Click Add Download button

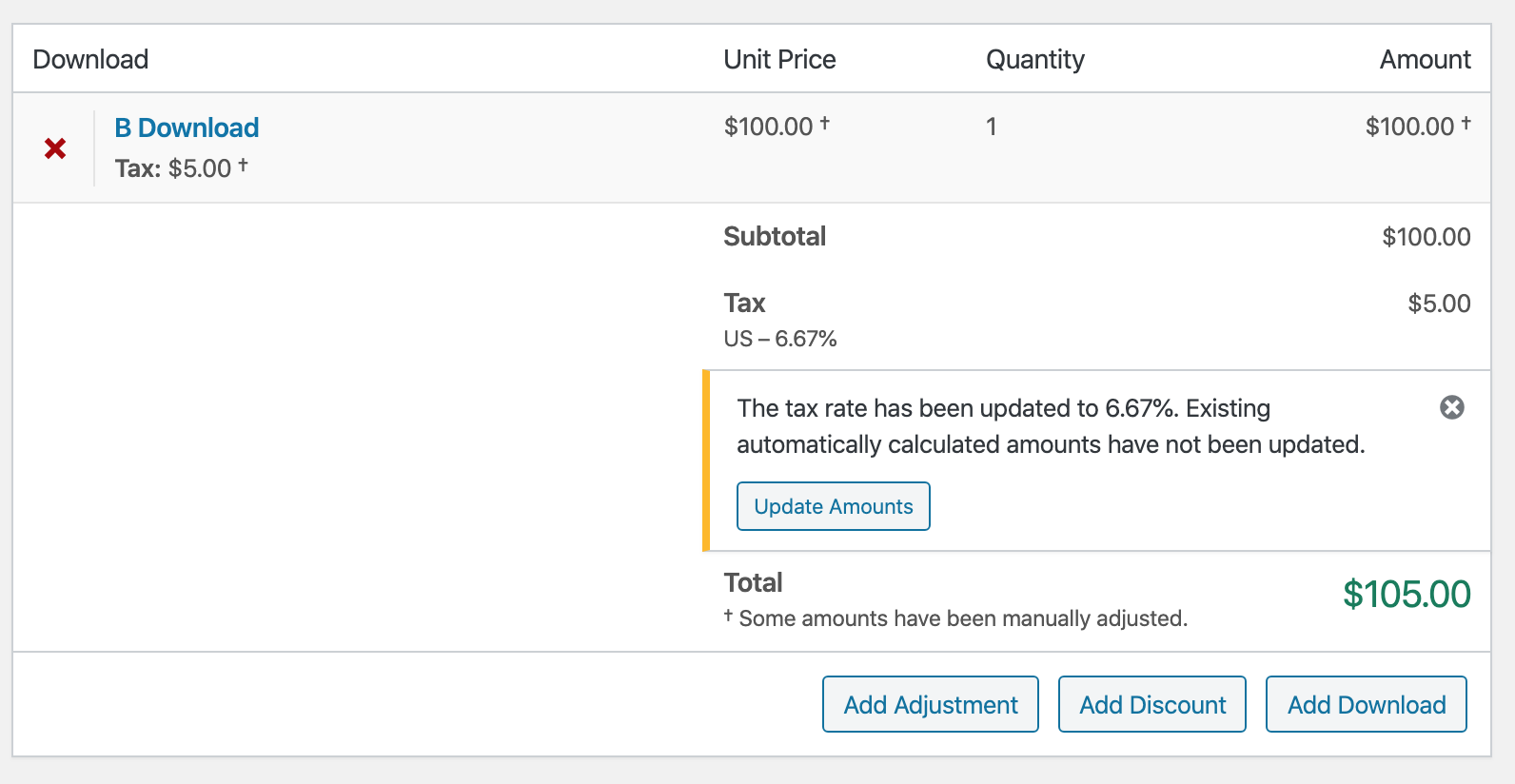click(x=1367, y=704)
